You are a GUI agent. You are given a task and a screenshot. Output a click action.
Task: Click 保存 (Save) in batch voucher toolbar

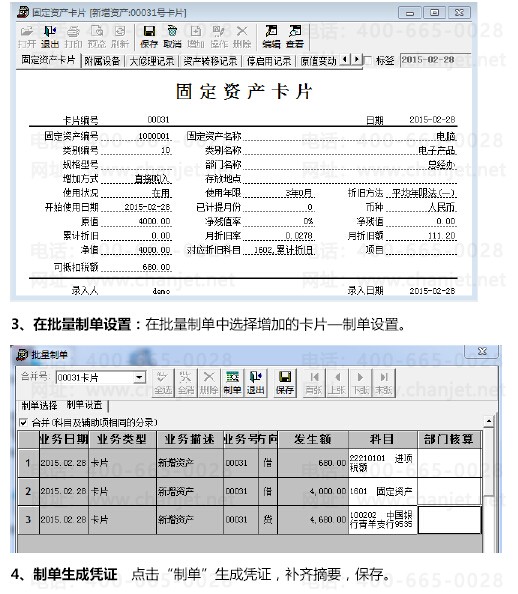[285, 383]
